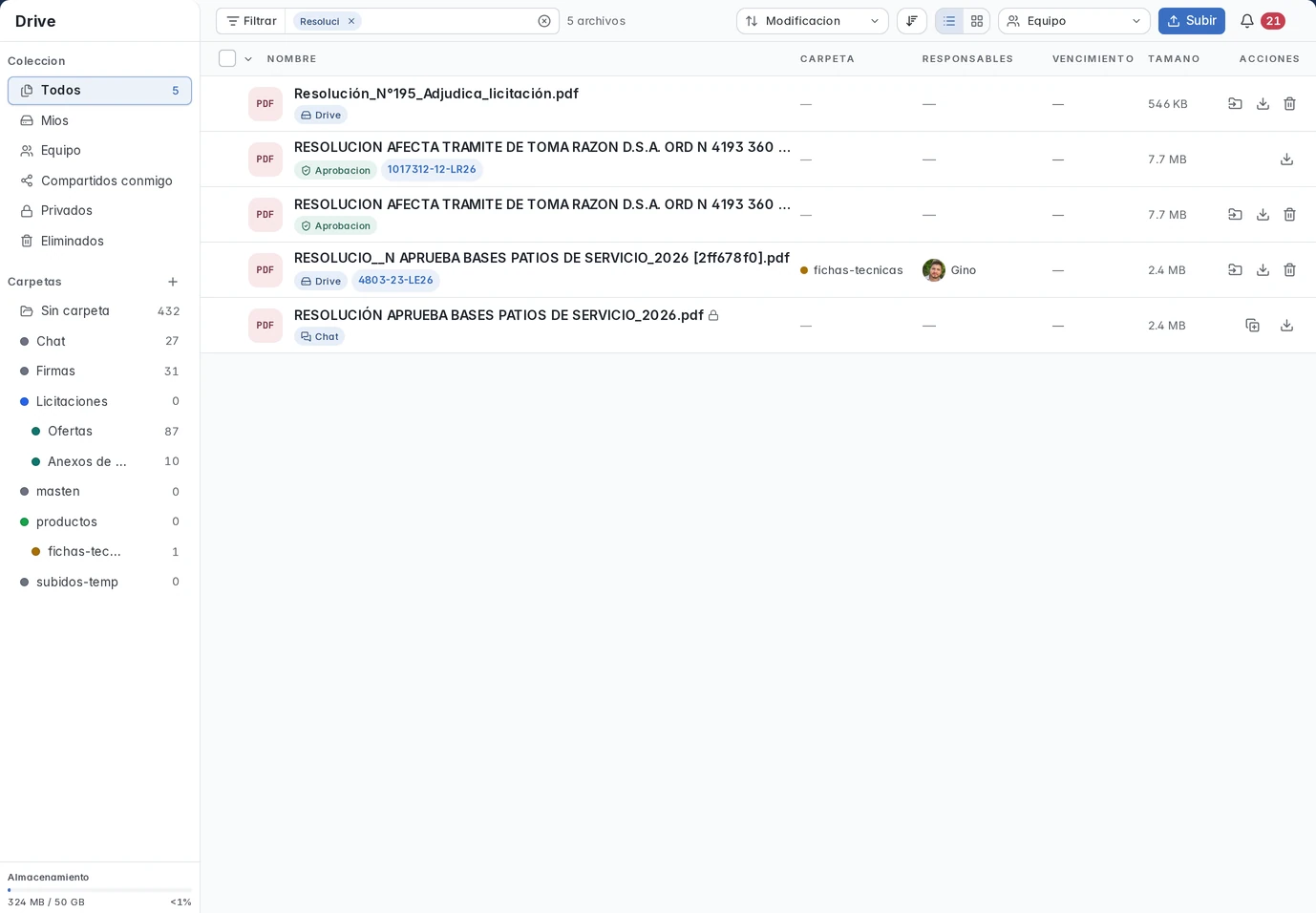Download the locked Chat PDF file
Image resolution: width=1316 pixels, height=913 pixels.
click(x=1286, y=325)
